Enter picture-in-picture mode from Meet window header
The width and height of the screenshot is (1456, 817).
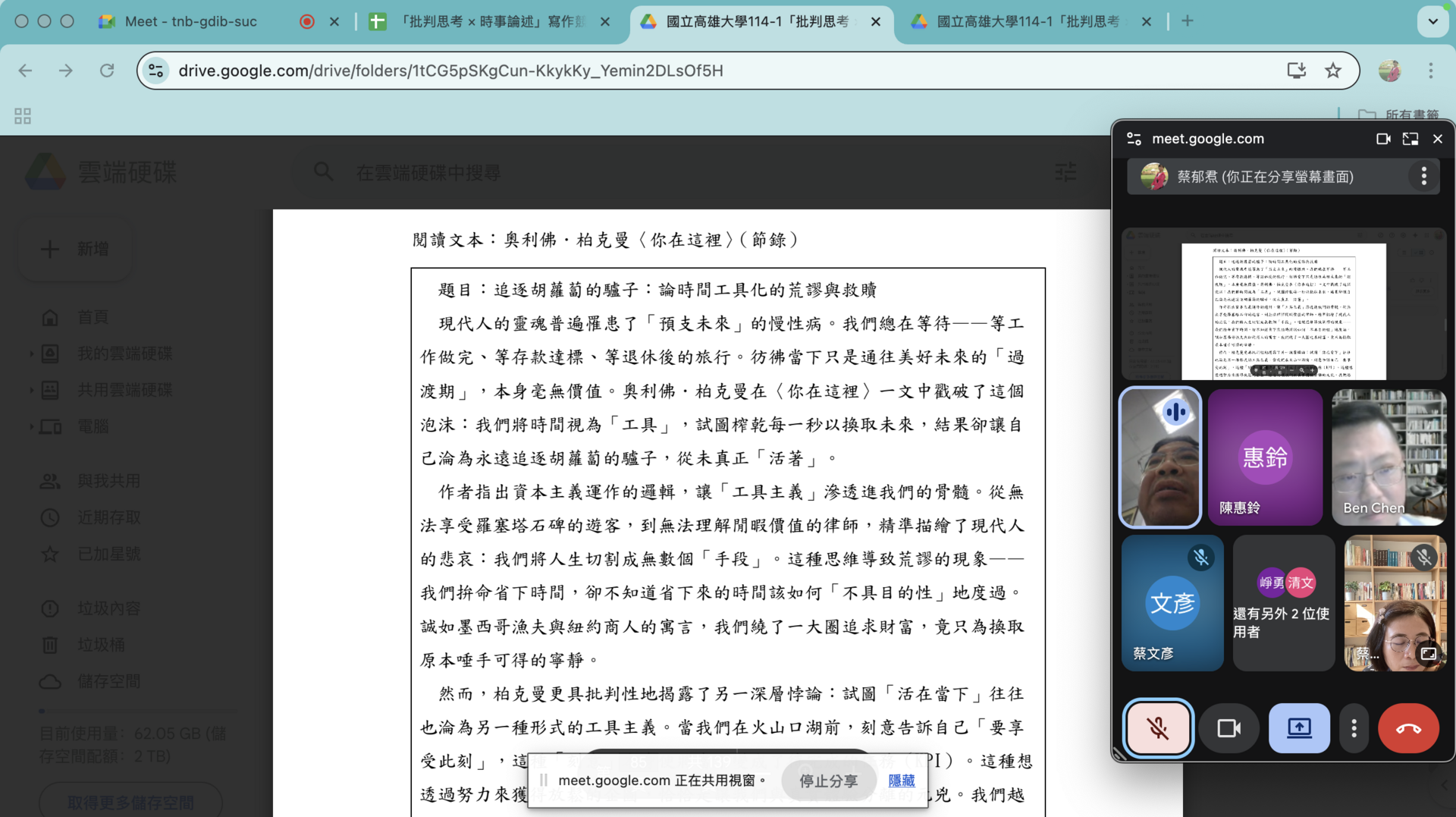click(x=1410, y=139)
